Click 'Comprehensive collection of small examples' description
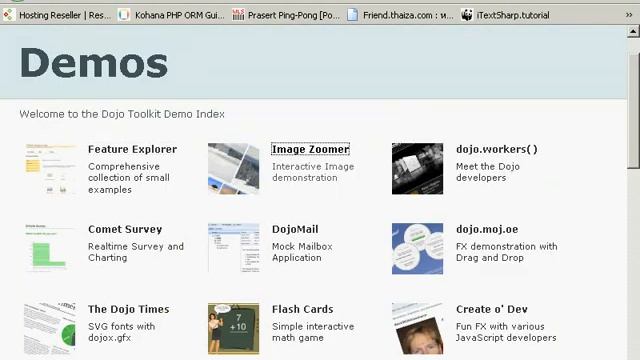This screenshot has width=640, height=360. point(129,178)
